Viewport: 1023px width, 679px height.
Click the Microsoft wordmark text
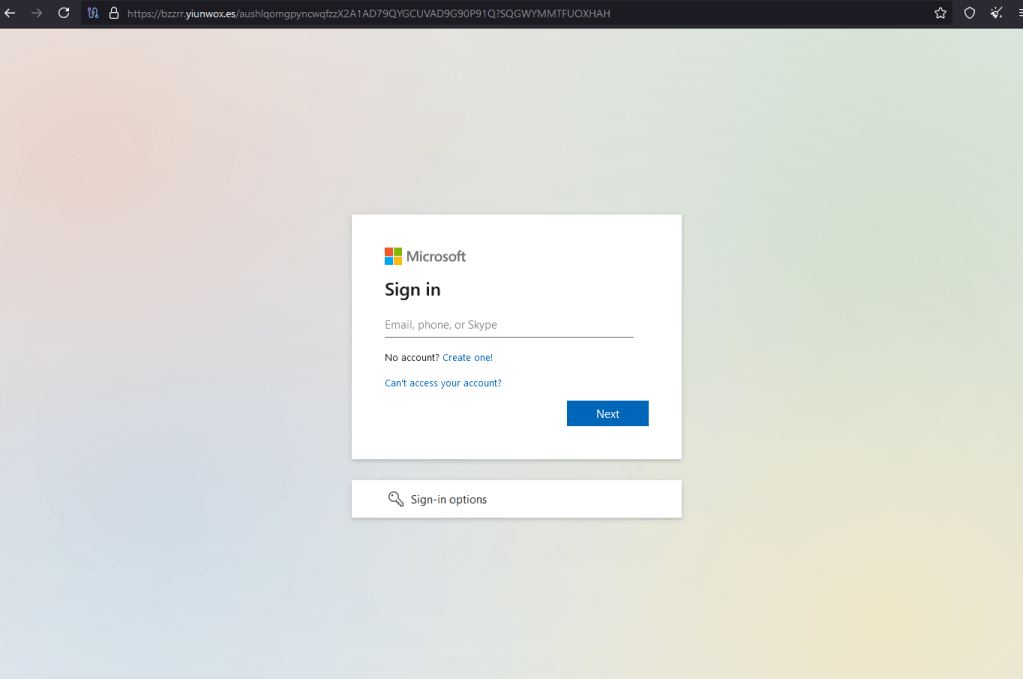pos(436,256)
